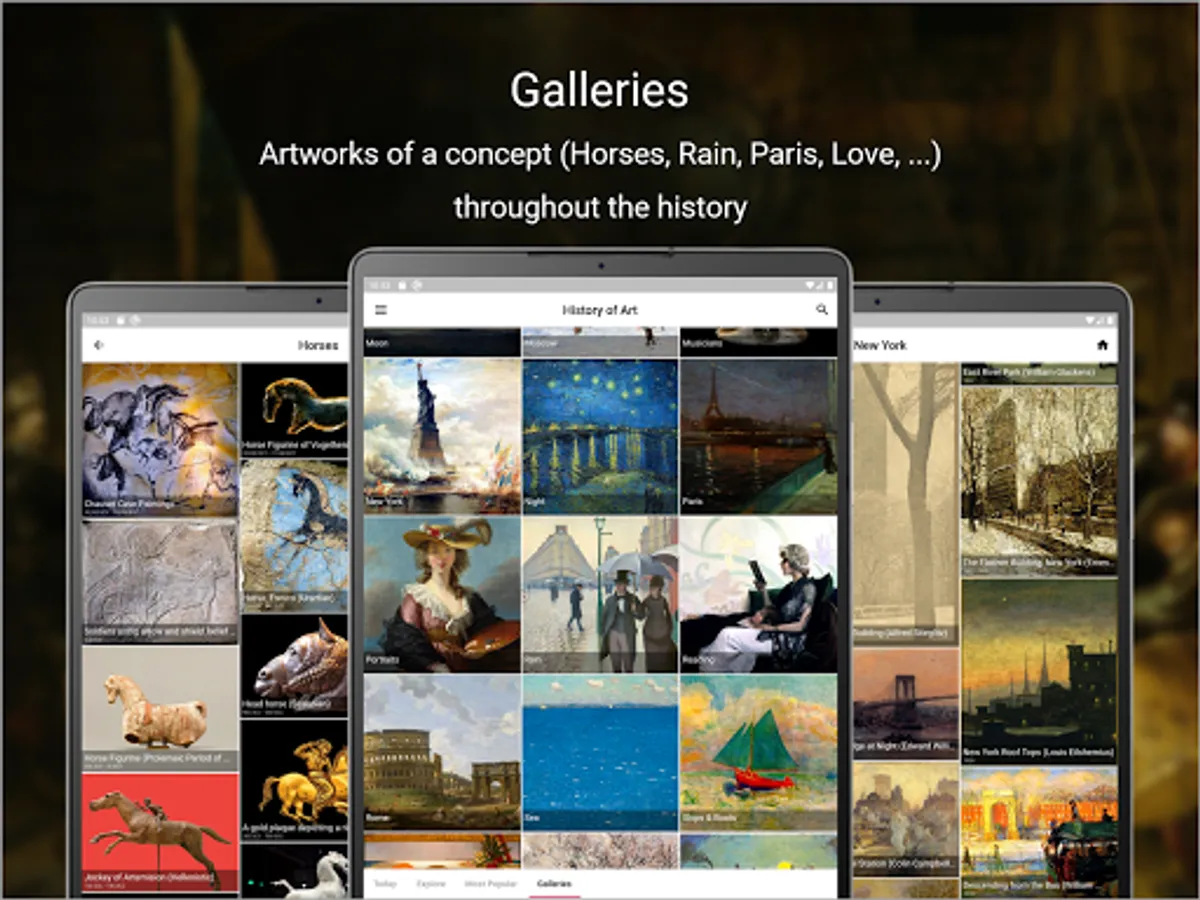Open the Rome gallery Colosseum painting
The width and height of the screenshot is (1200, 900).
[x=442, y=752]
